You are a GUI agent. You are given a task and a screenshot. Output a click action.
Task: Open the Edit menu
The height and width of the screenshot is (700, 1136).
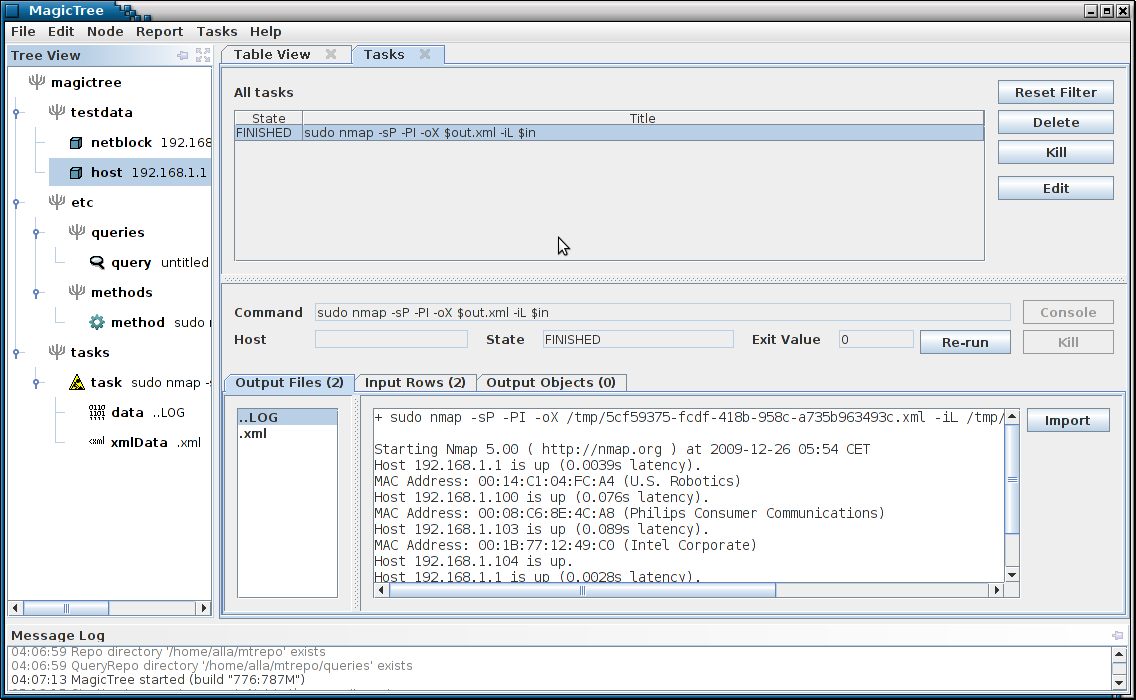click(x=61, y=31)
